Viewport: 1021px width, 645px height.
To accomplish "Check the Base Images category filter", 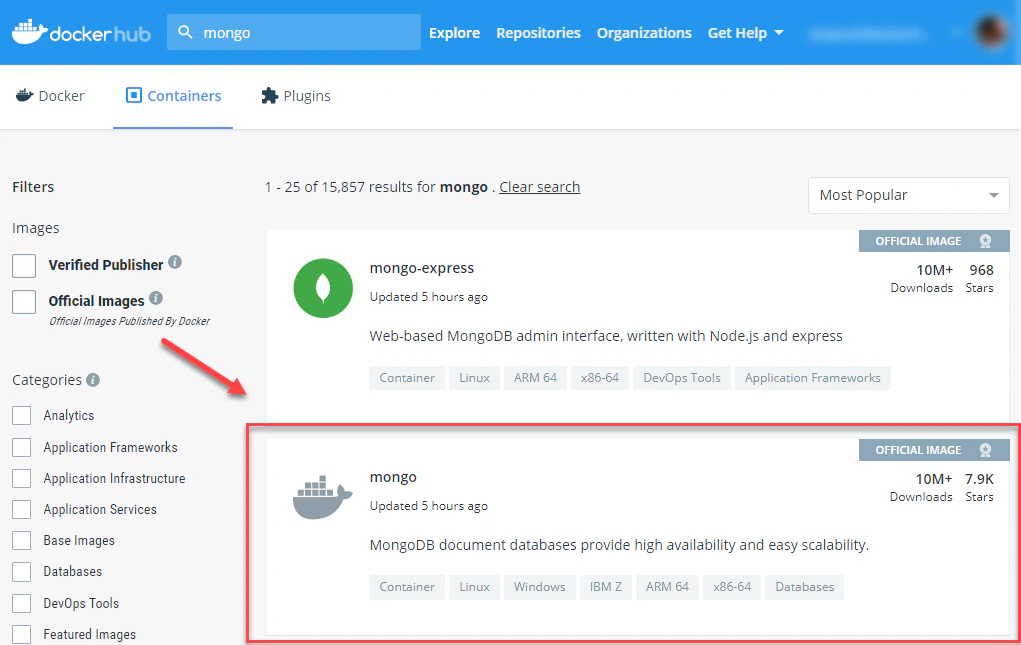I will [x=21, y=540].
